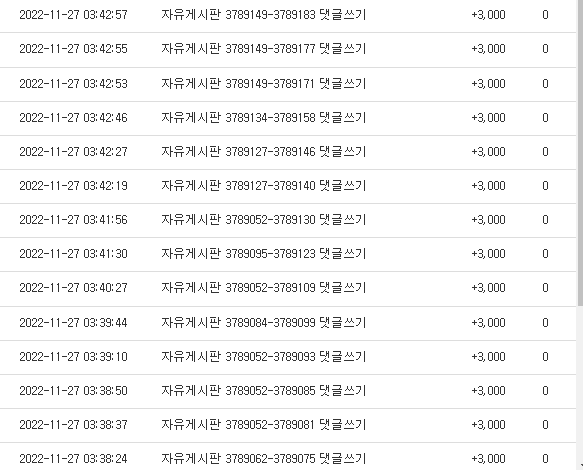Open the 3789052-3789081 댓글쓰기 entry
The height and width of the screenshot is (470, 583).
click(x=264, y=425)
